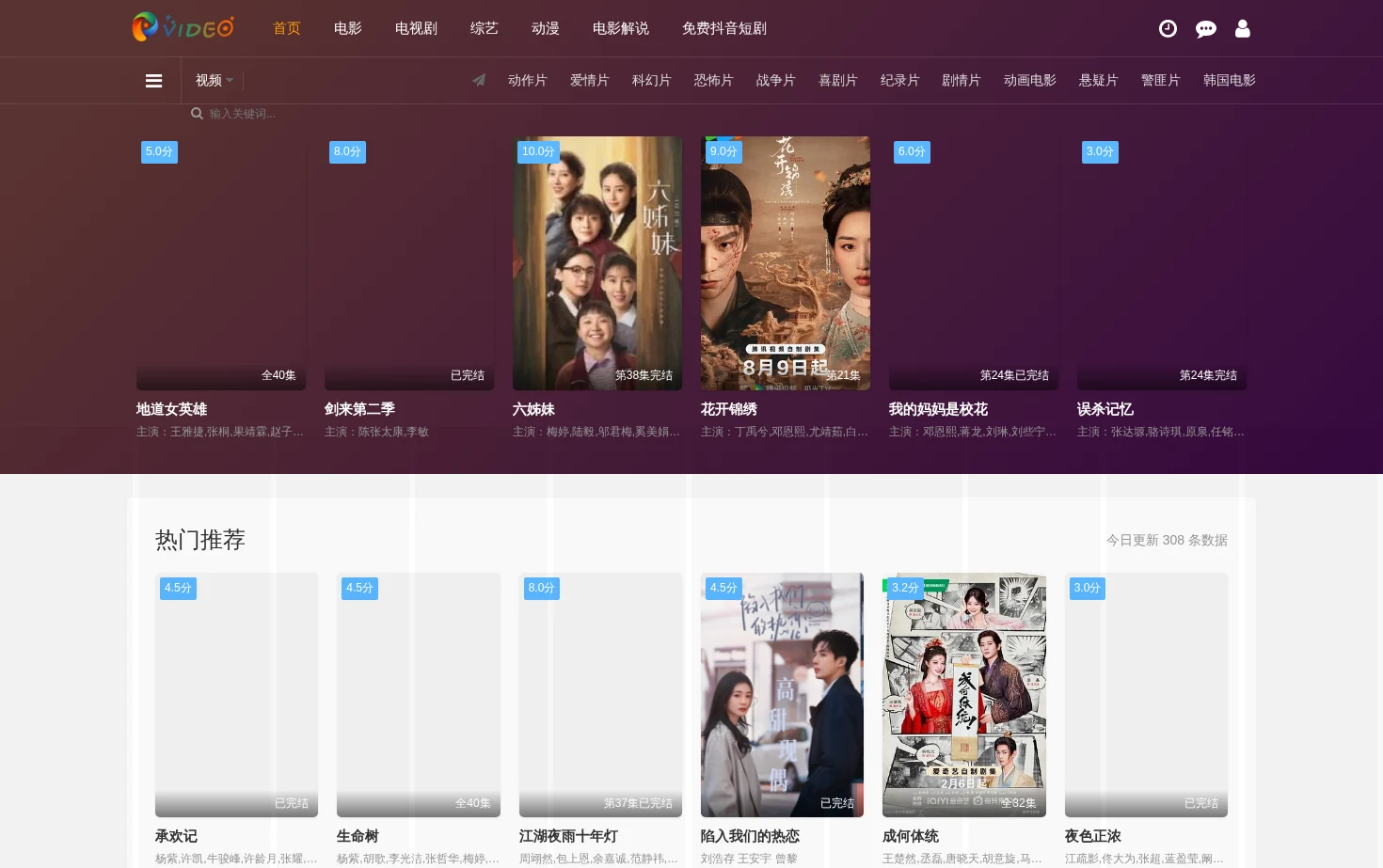The height and width of the screenshot is (868, 1383).
Task: Open the 电视剧 menu
Action: [416, 28]
